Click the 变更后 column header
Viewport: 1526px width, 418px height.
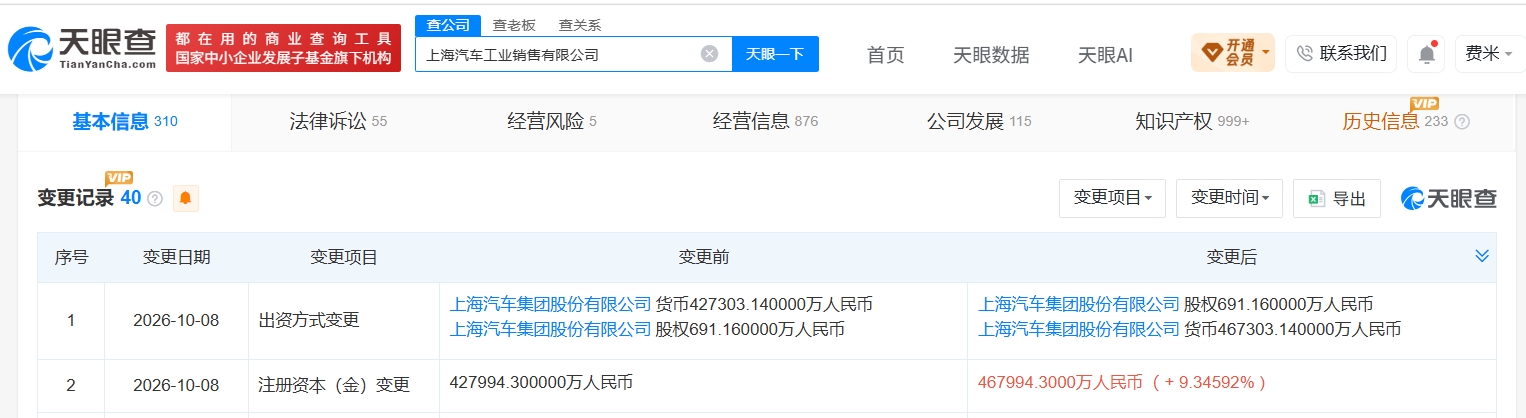[x=1232, y=257]
